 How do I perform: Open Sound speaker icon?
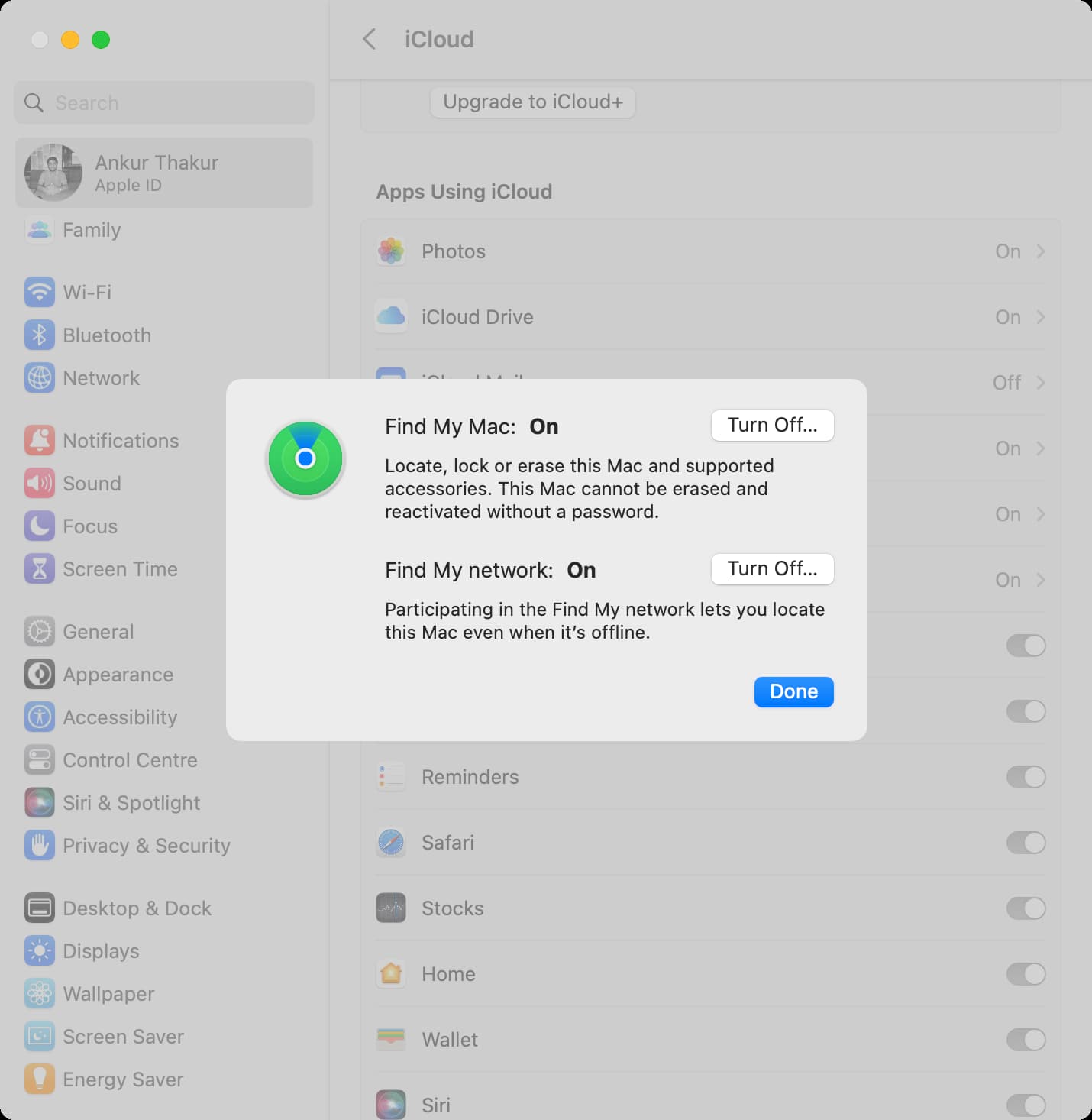point(40,483)
